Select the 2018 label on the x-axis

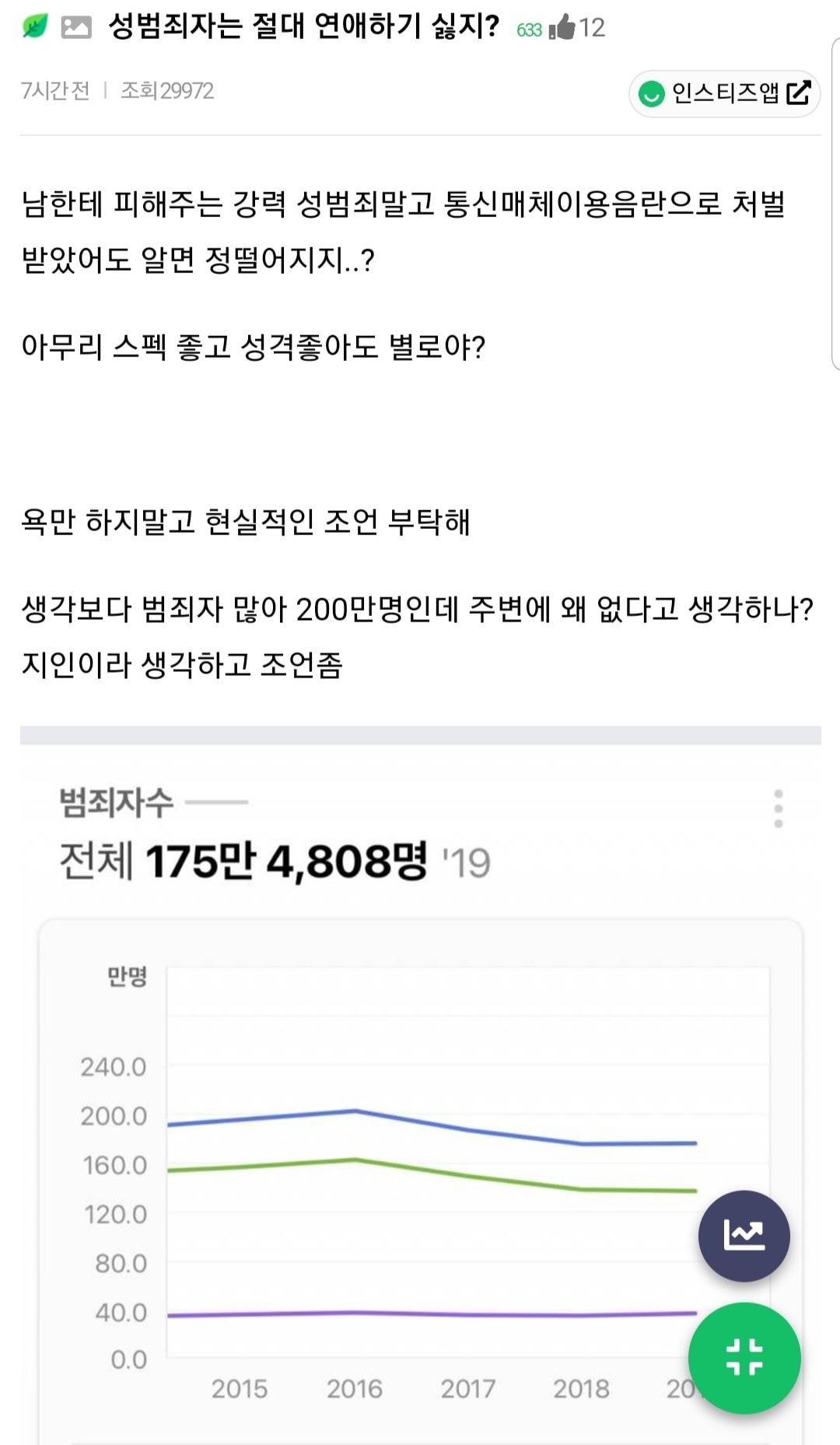[581, 1388]
